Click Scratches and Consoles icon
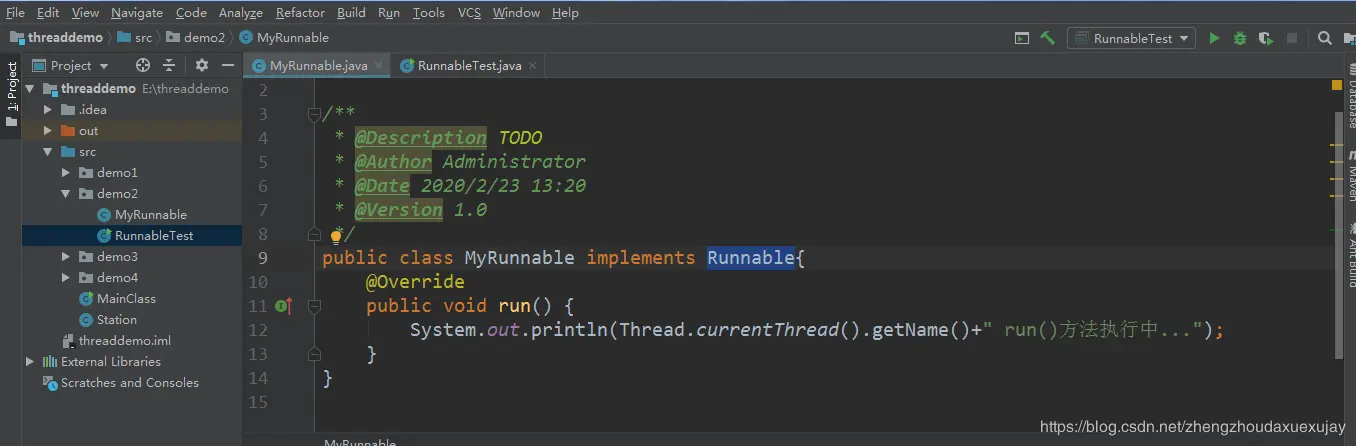The height and width of the screenshot is (446, 1356). (x=50, y=383)
